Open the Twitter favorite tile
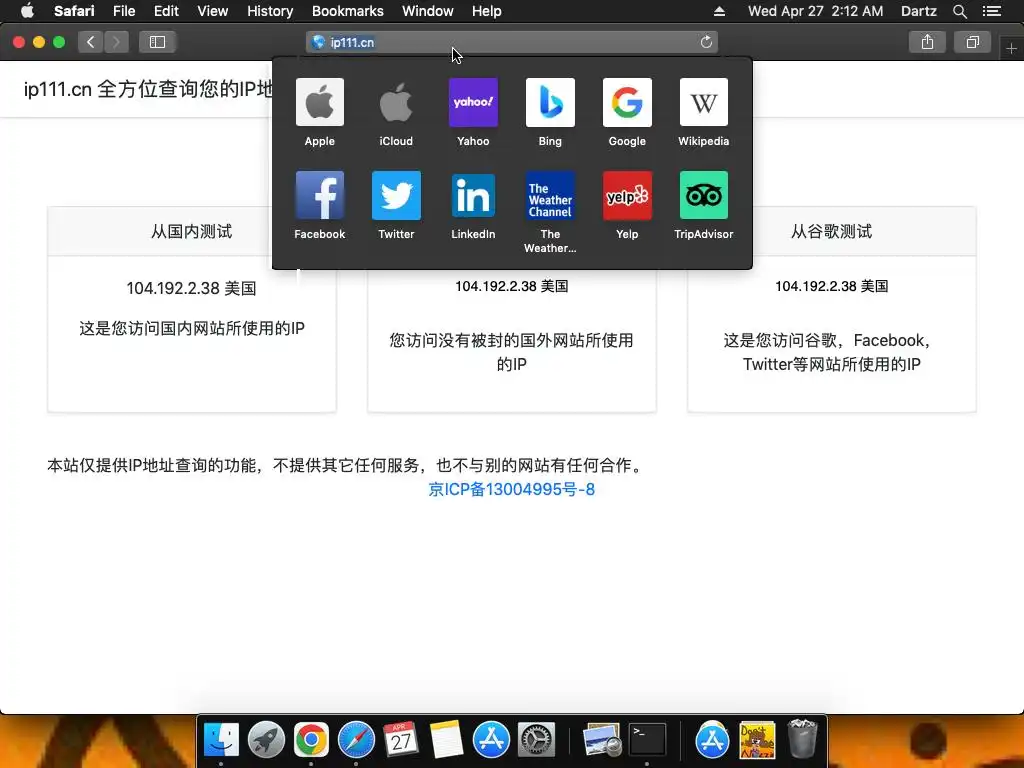The height and width of the screenshot is (768, 1024). (396, 195)
